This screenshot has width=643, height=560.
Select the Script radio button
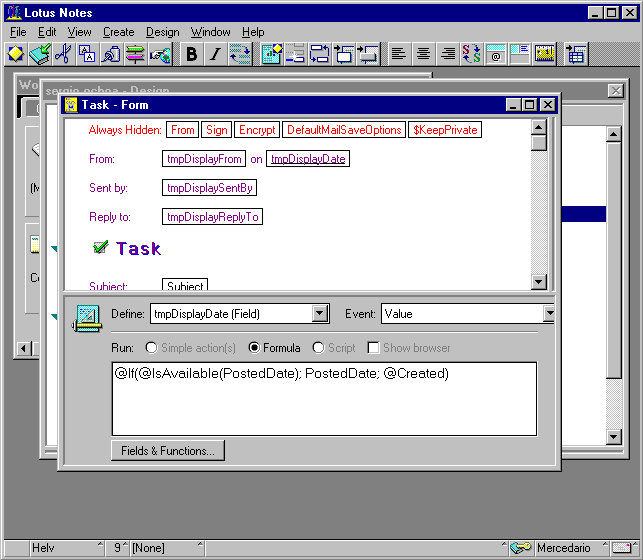point(318,348)
